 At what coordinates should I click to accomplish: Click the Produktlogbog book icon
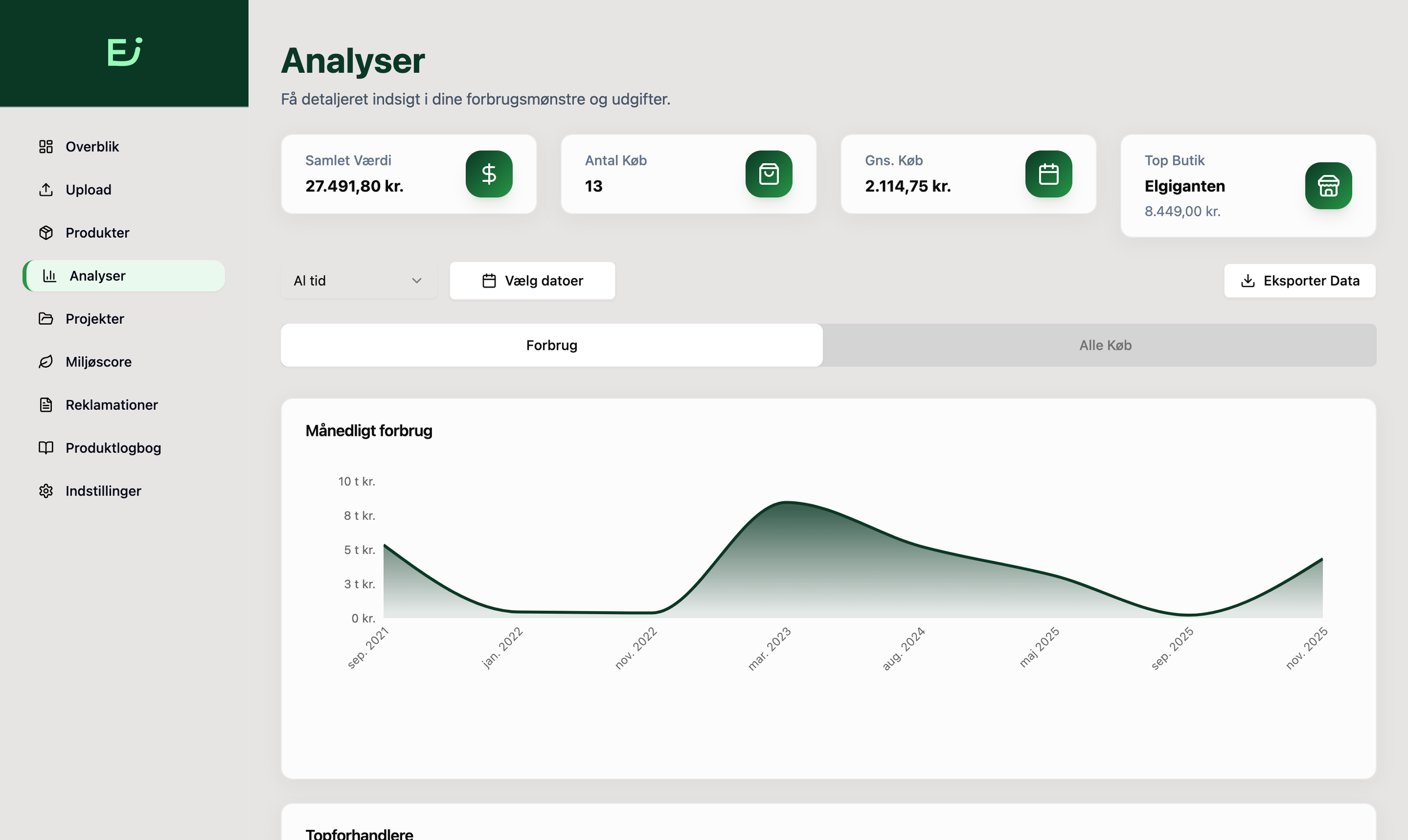(46, 448)
